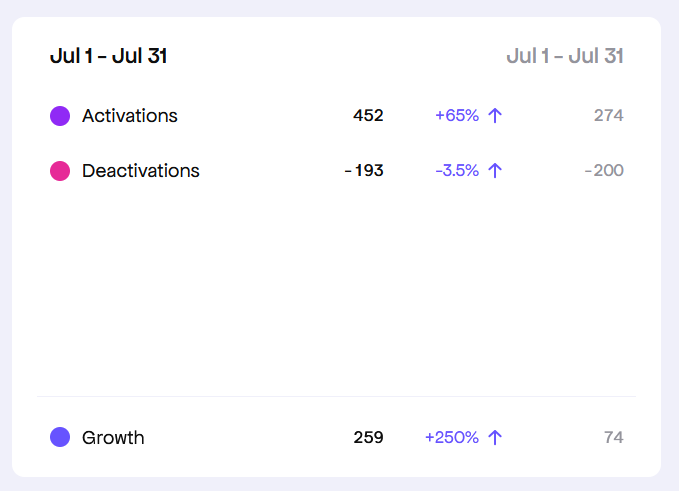Viewport: 679px width, 491px height.
Task: Click the previous Growth value 74
Action: (614, 437)
